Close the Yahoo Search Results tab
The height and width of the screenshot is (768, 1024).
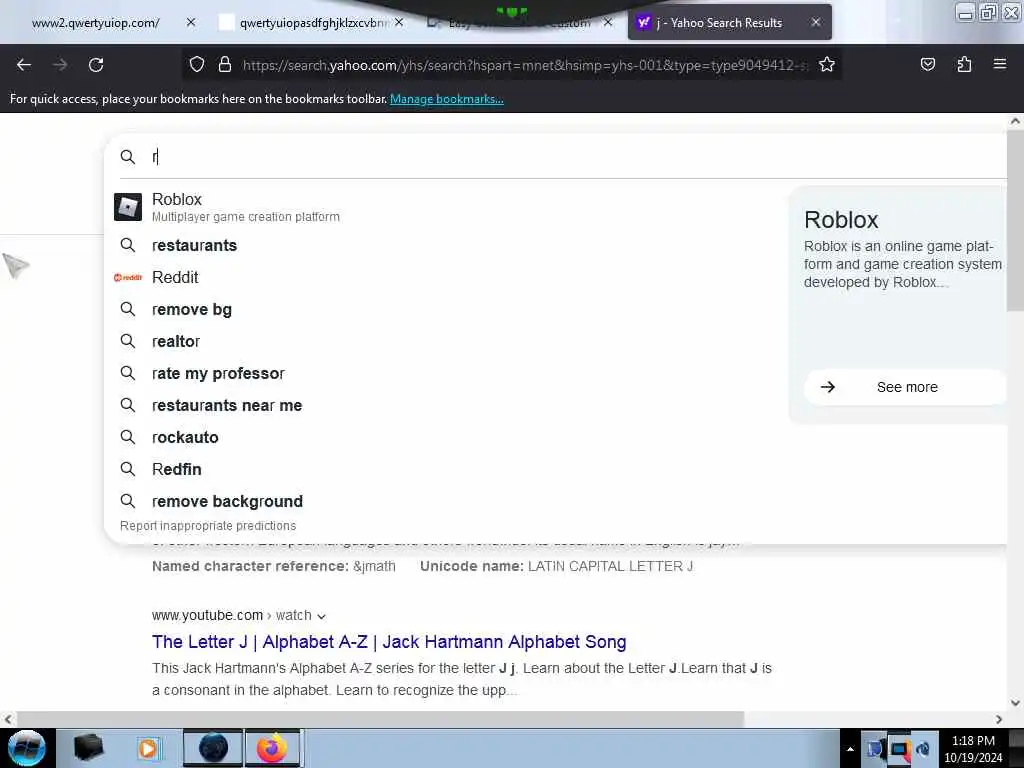[x=816, y=22]
